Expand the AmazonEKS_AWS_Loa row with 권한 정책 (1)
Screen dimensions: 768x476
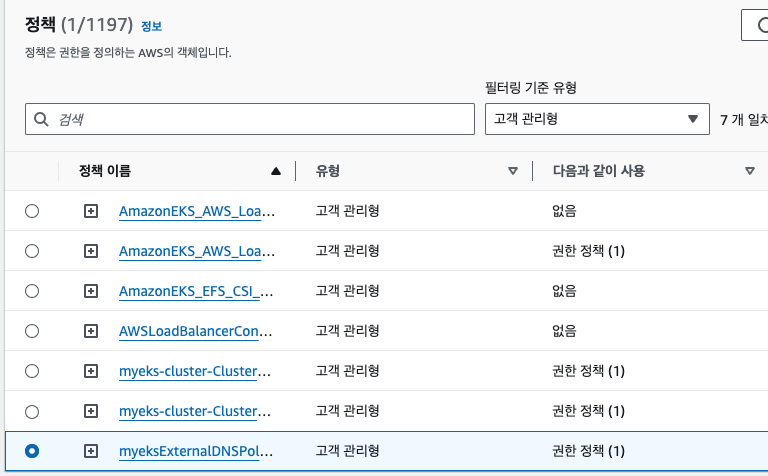coord(91,251)
